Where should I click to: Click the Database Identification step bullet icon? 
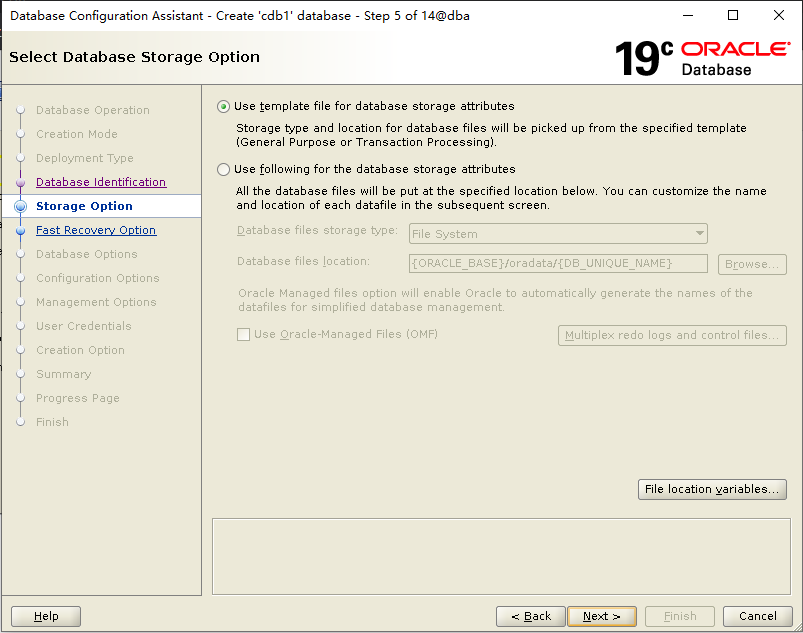(x=20, y=182)
